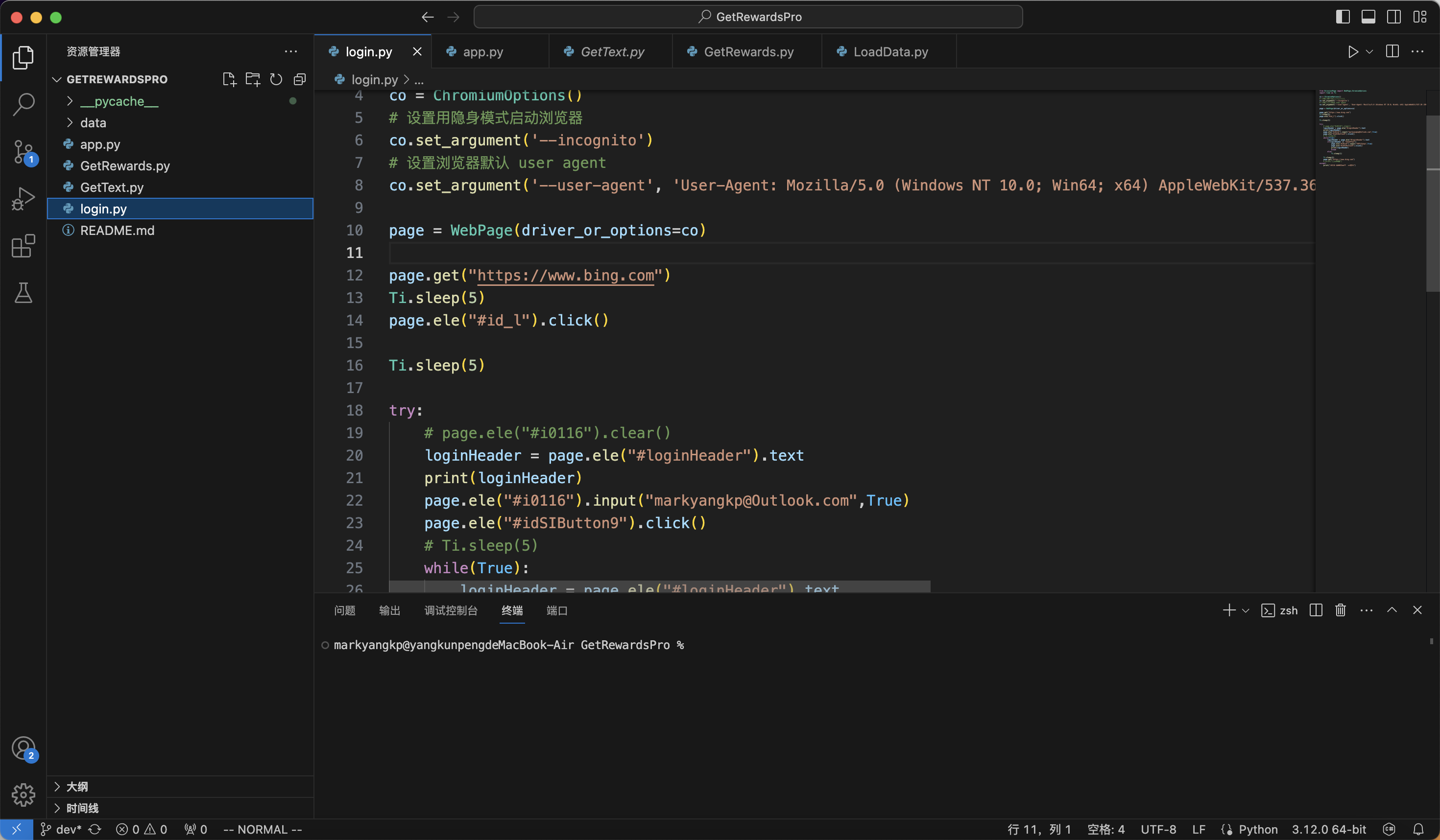Open the Explorer view in activity bar
Image resolution: width=1440 pixels, height=840 pixels.
coord(23,57)
